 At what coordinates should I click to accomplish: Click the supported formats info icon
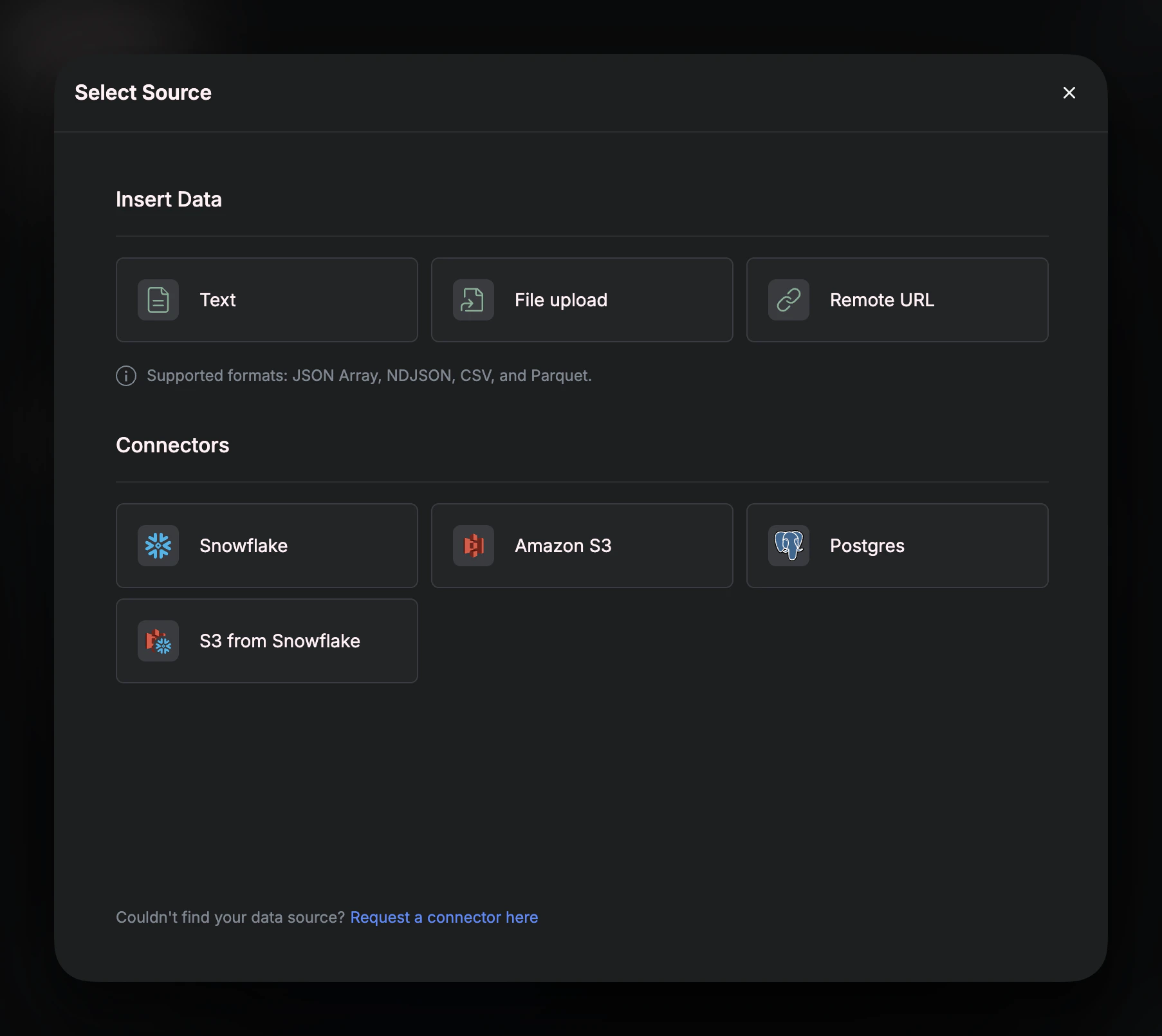125,376
